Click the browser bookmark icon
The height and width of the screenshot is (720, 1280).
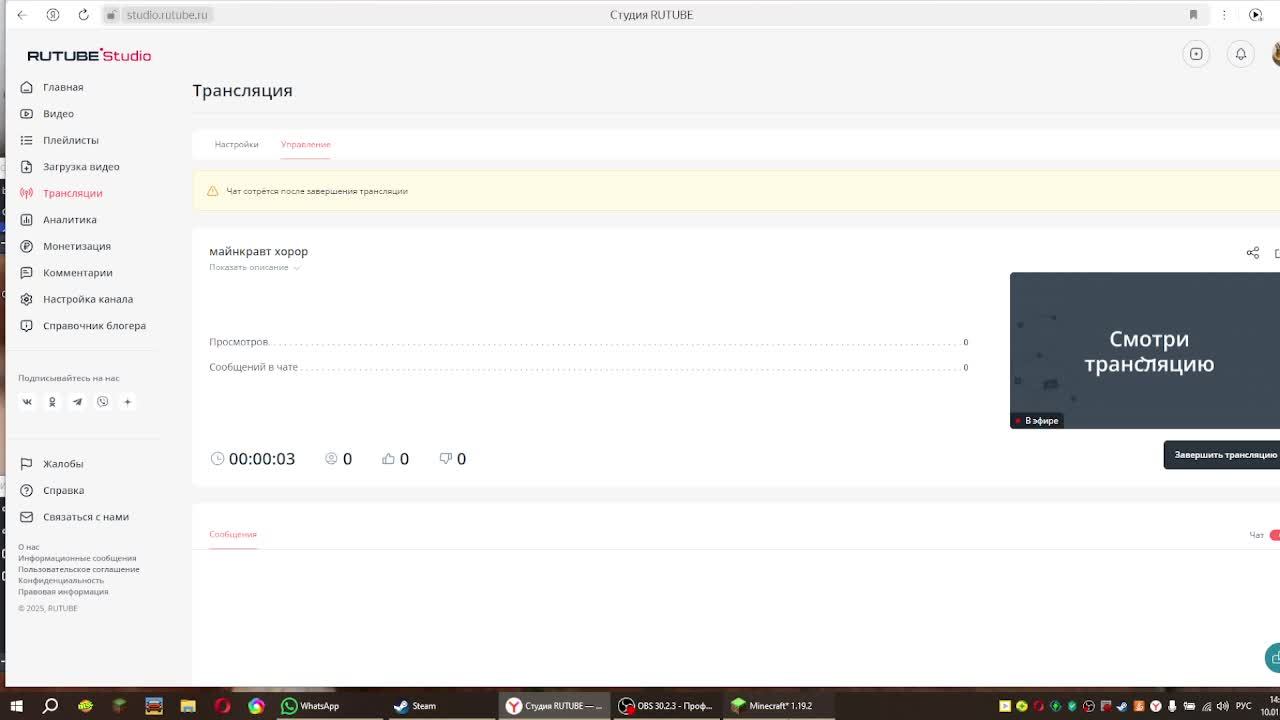pos(1193,15)
